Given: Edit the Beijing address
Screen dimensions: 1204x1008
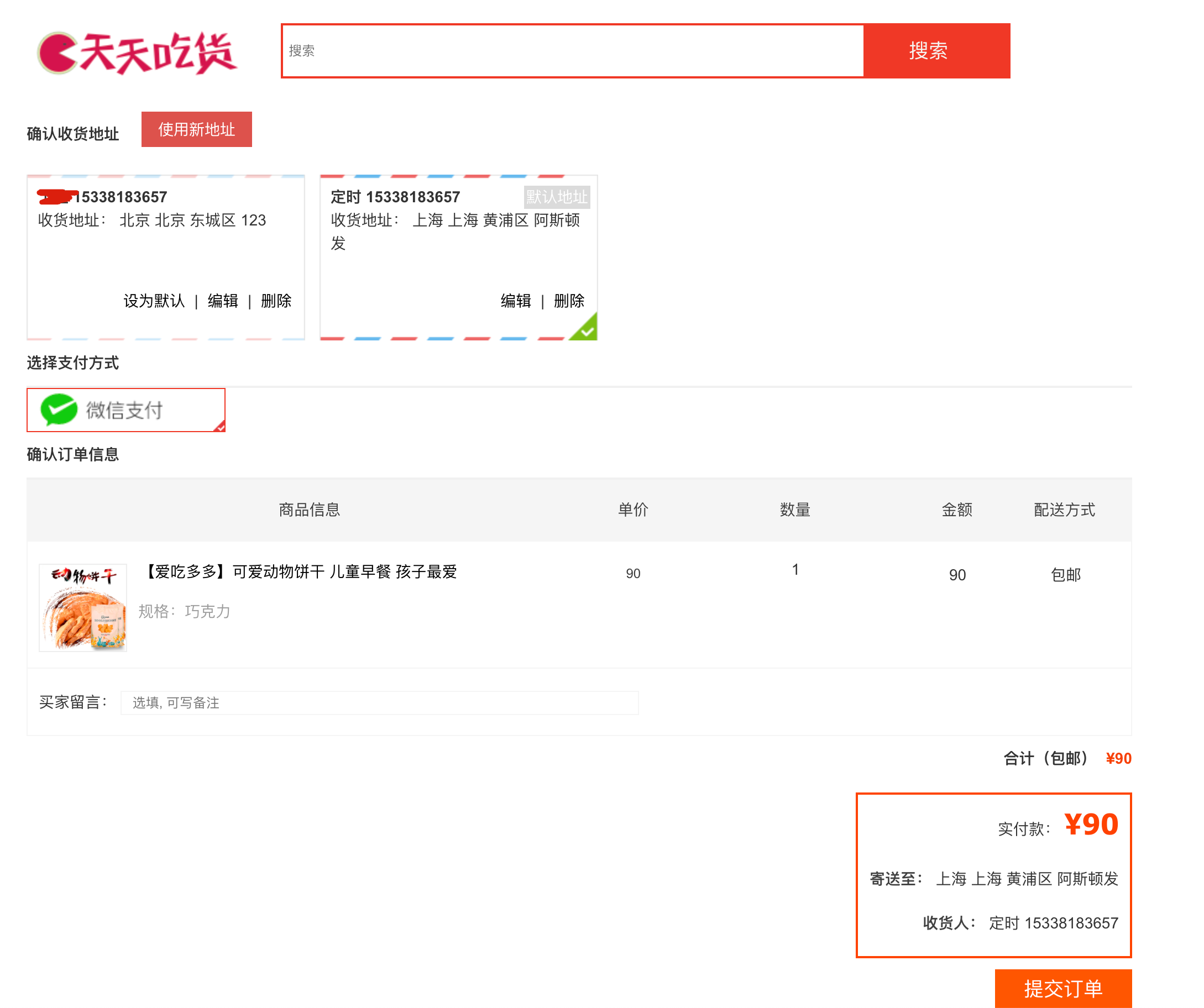Looking at the screenshot, I should [x=222, y=301].
